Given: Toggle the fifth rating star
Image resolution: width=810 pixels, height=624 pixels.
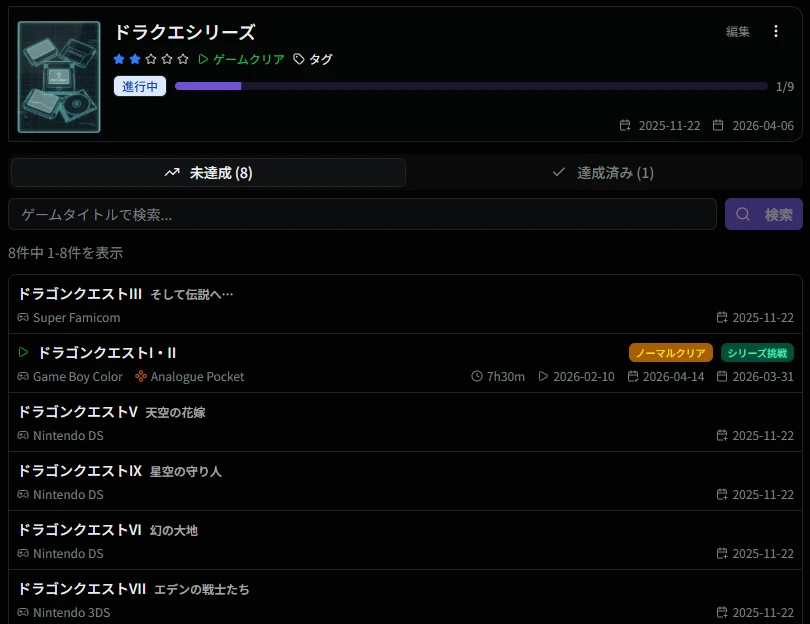Looking at the screenshot, I should click(x=182, y=58).
